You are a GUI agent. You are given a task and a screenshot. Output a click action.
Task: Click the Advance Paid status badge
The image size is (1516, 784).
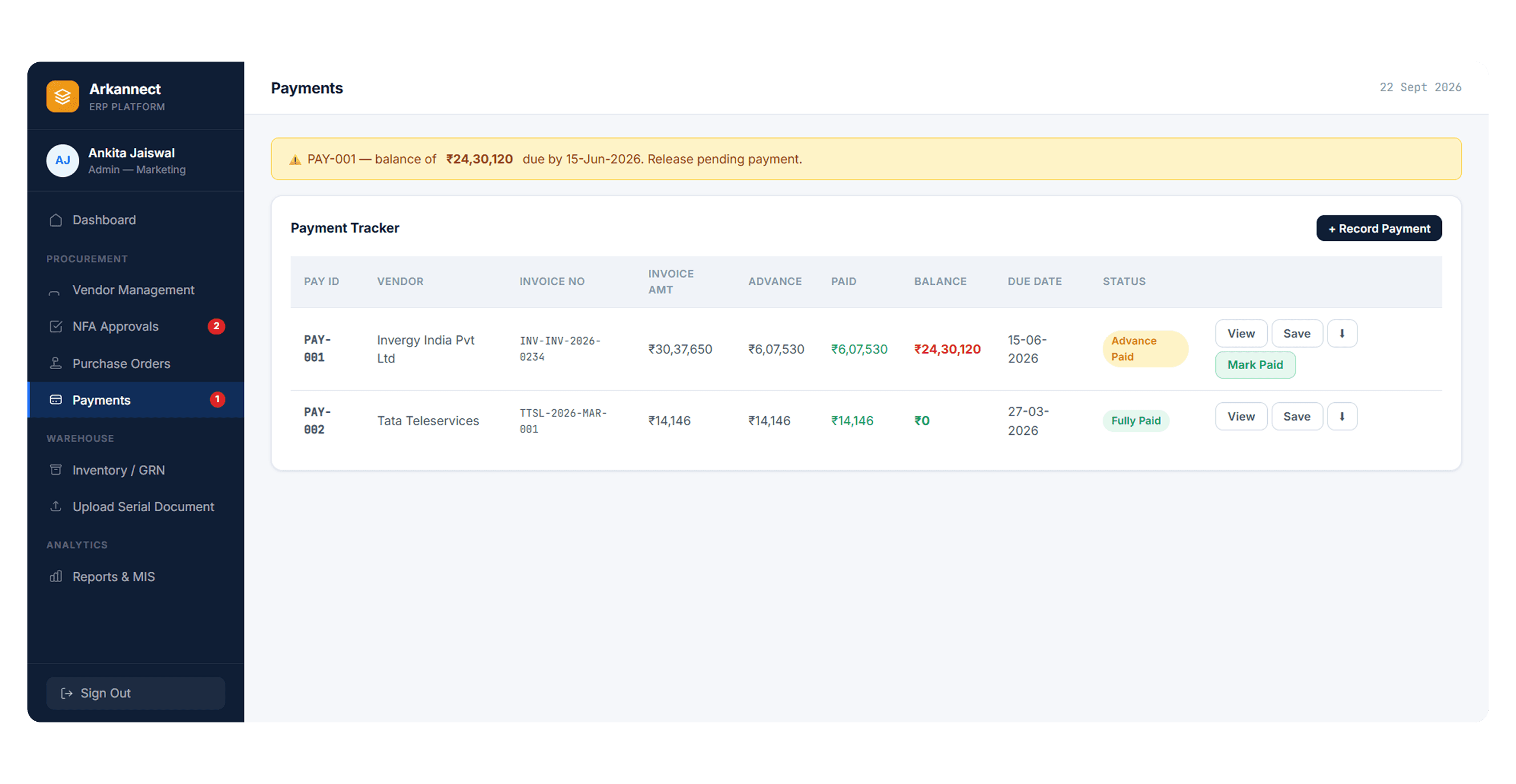pos(1144,349)
